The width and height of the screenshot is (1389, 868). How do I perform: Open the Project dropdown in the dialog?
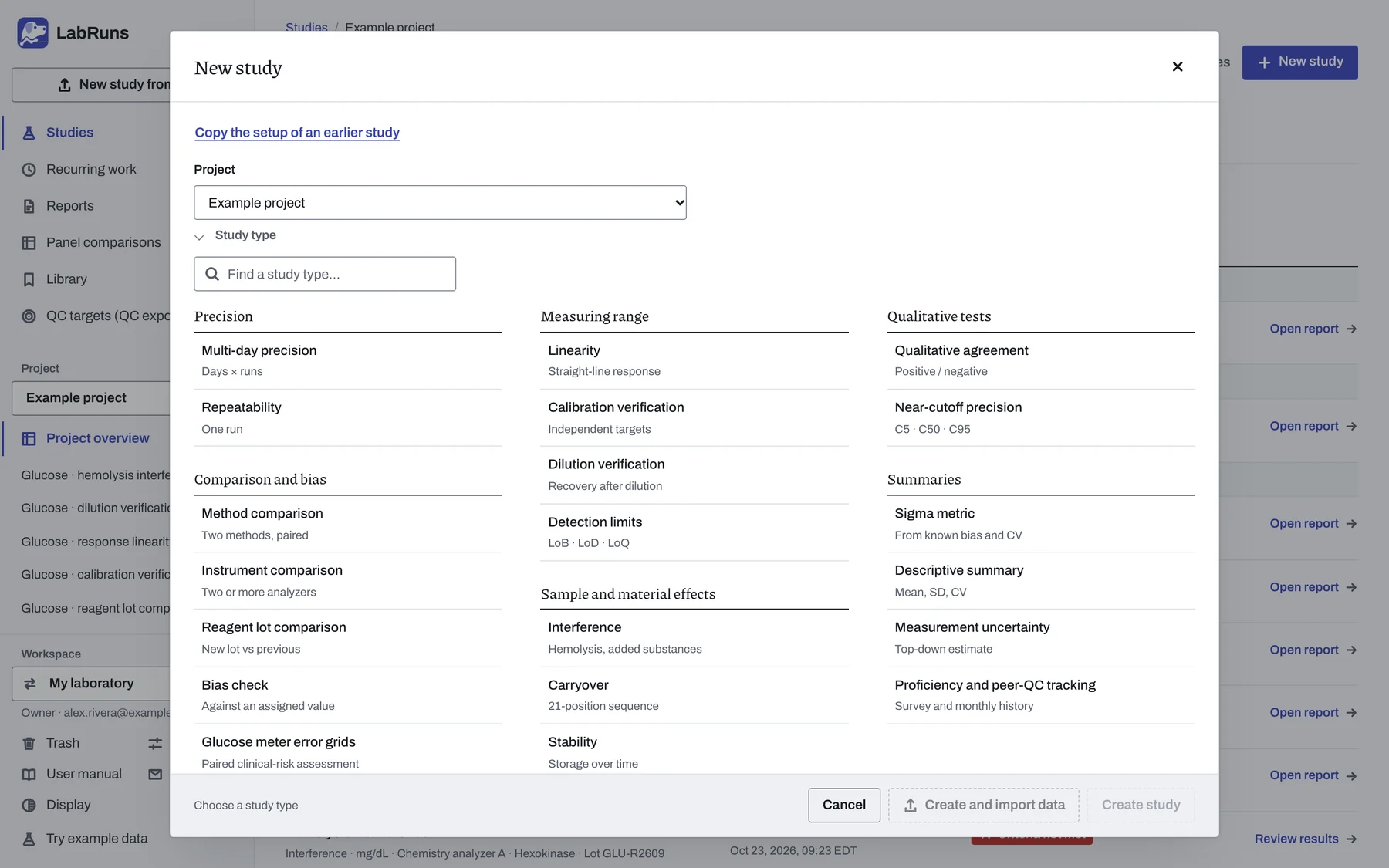[440, 203]
